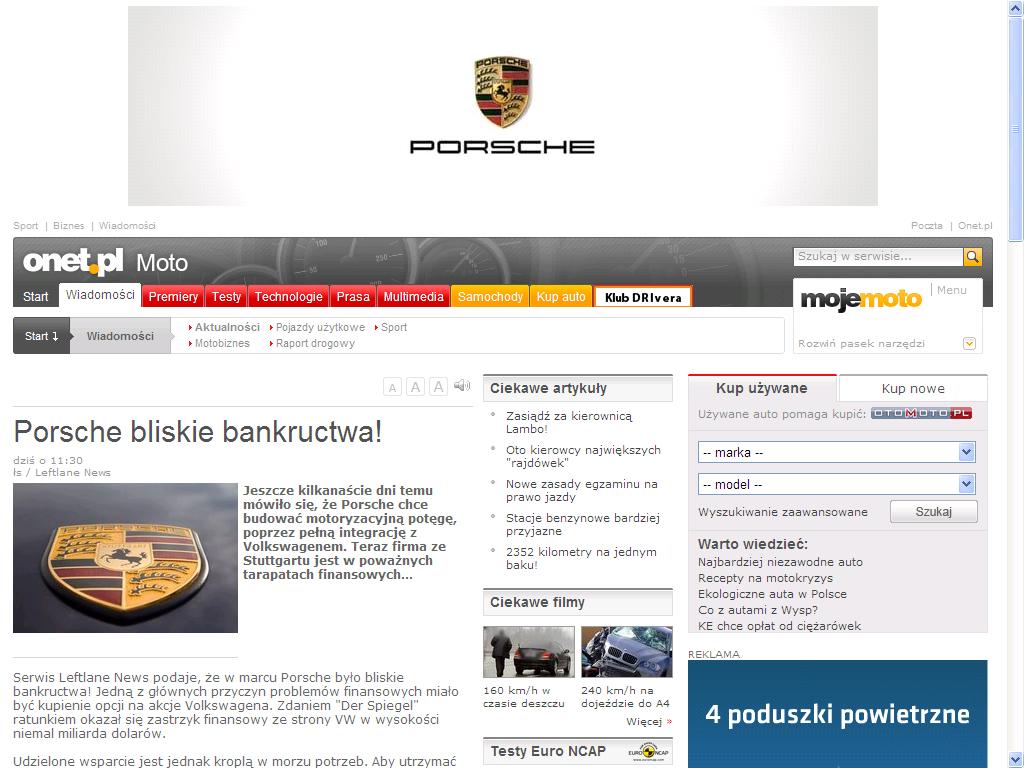Click the speaker read-aloud icon
1024x768 pixels.
point(462,385)
